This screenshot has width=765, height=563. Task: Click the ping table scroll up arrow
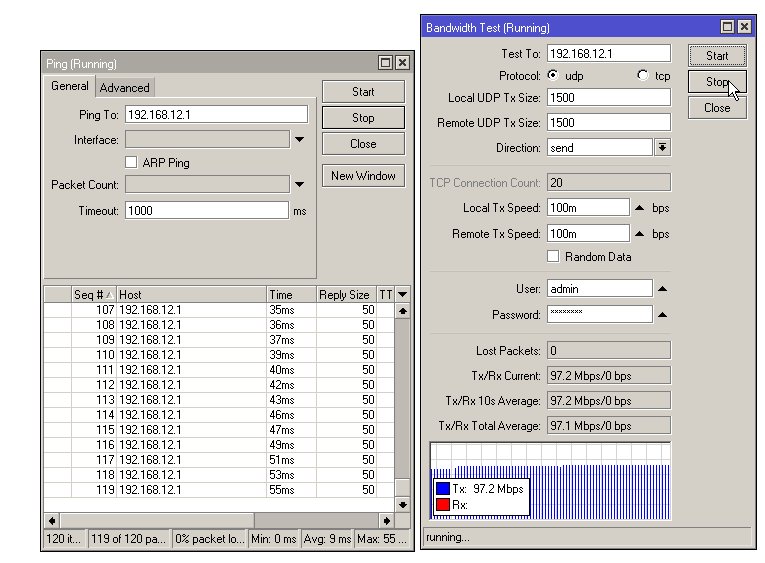(403, 311)
